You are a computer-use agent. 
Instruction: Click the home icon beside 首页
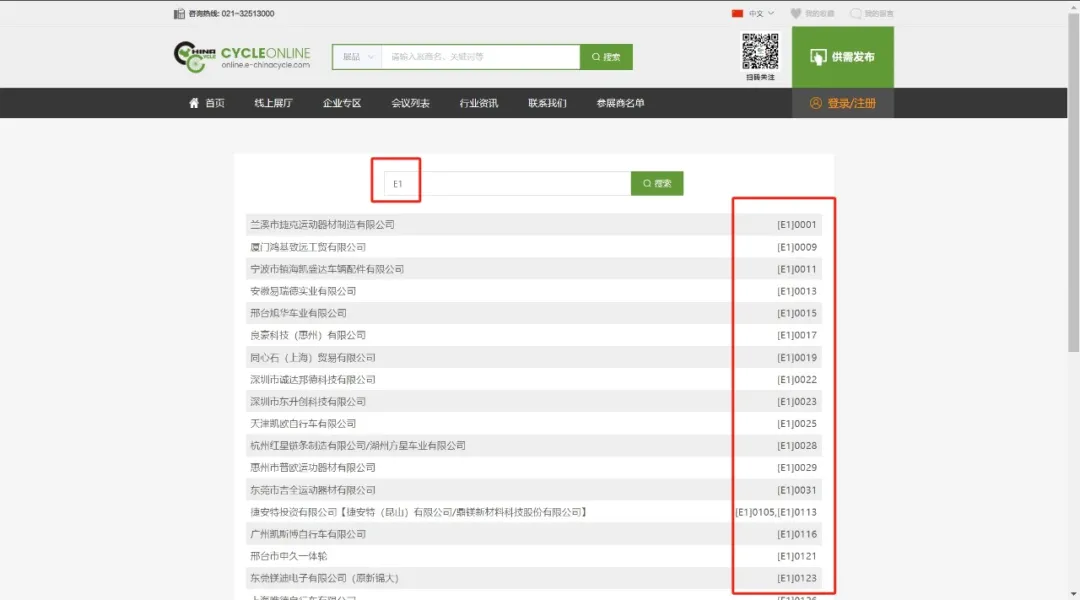(x=194, y=103)
